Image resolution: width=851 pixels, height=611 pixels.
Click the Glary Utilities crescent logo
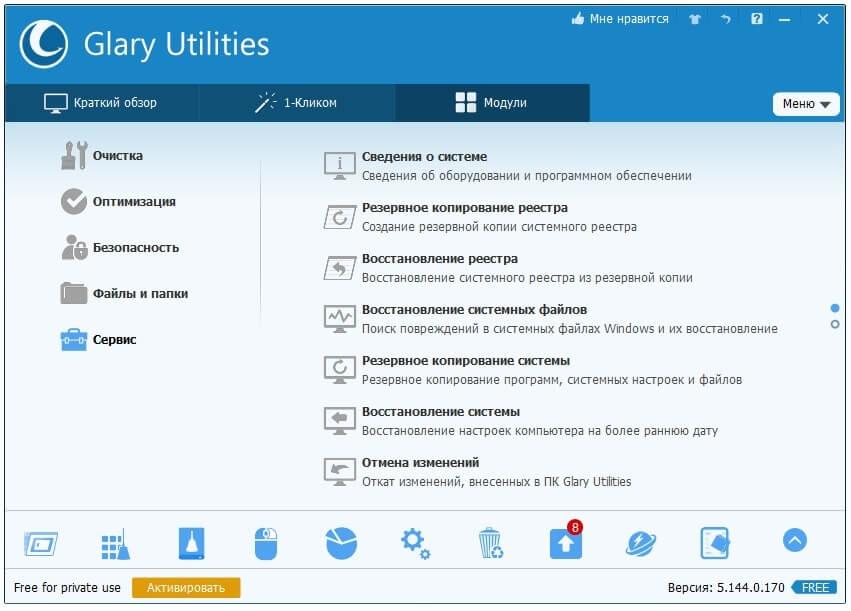point(43,44)
